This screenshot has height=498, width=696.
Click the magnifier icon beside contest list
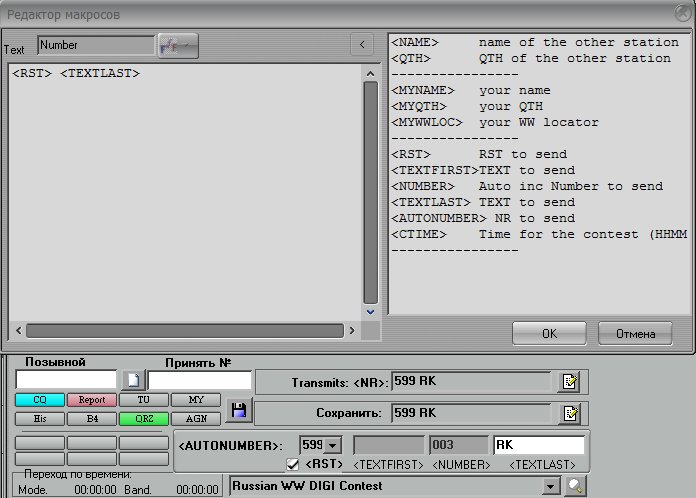tap(575, 485)
